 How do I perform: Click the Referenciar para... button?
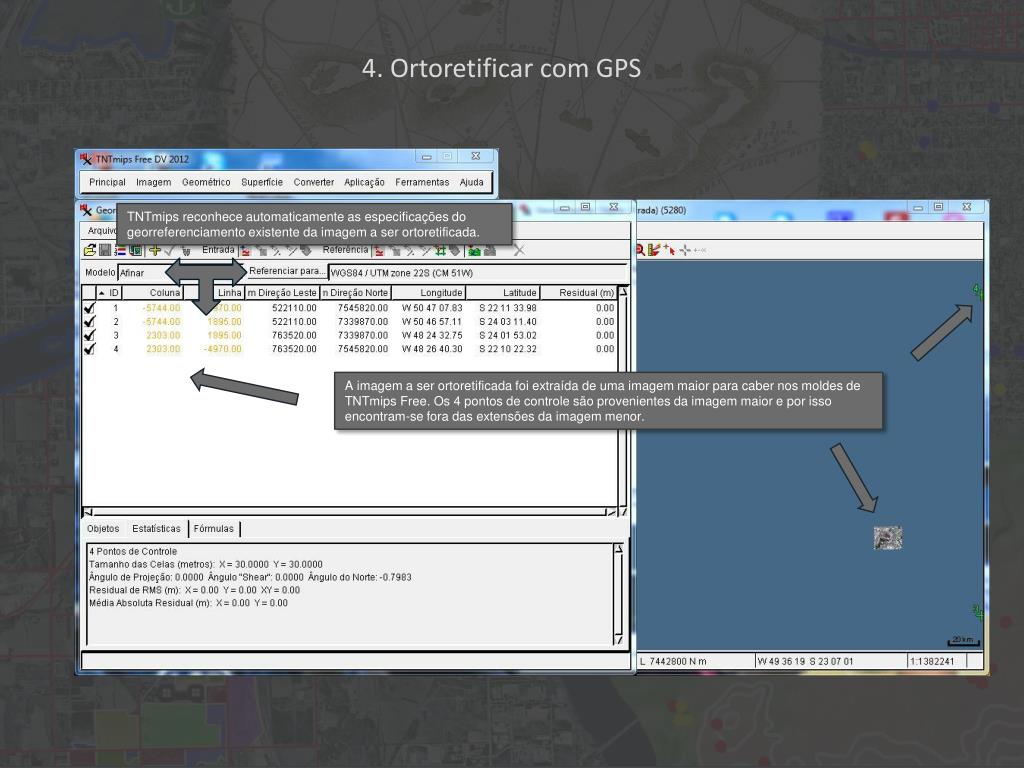coord(287,271)
